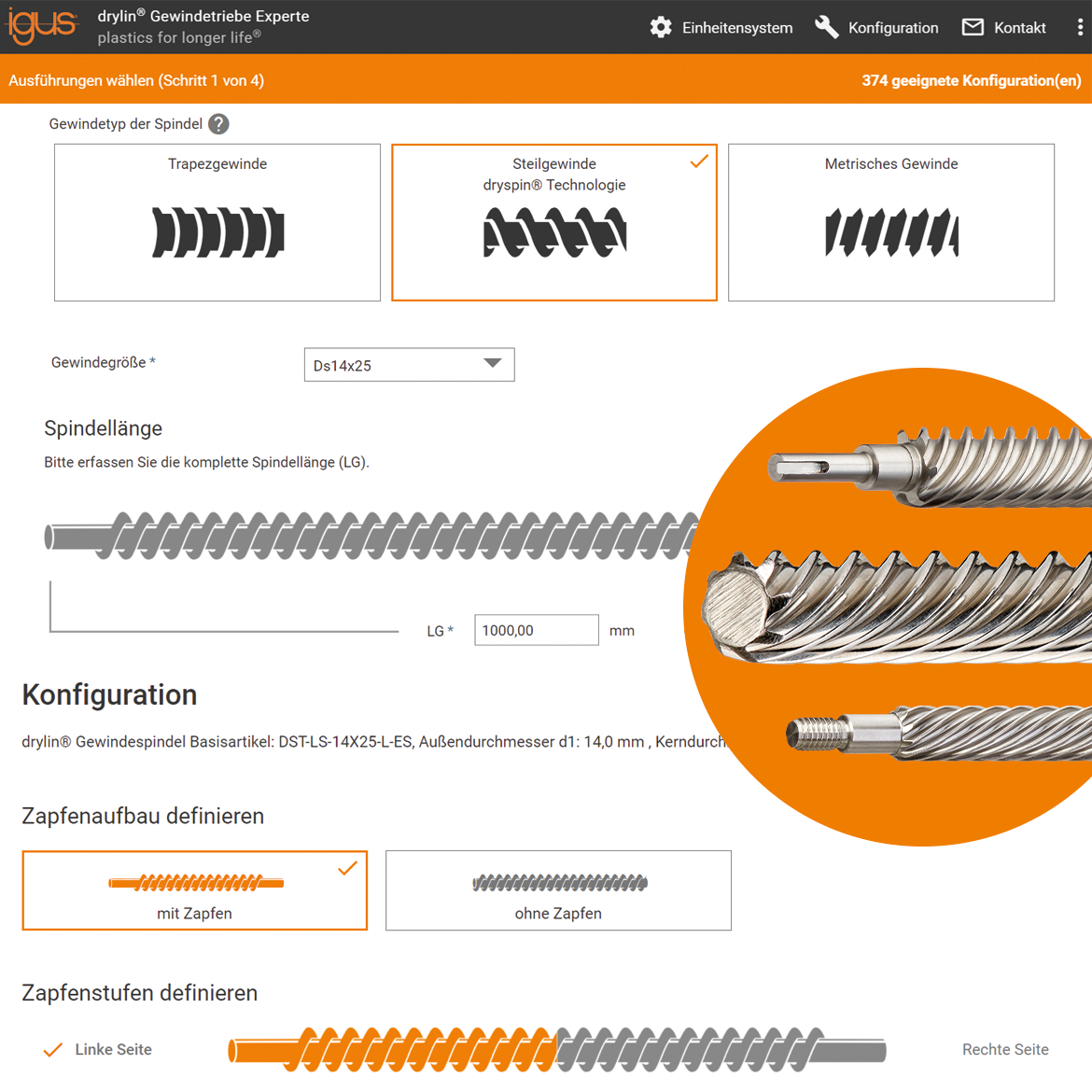This screenshot has height=1092, width=1092.
Task: Click the Gewindetyp help question mark
Action: pyautogui.click(x=218, y=124)
